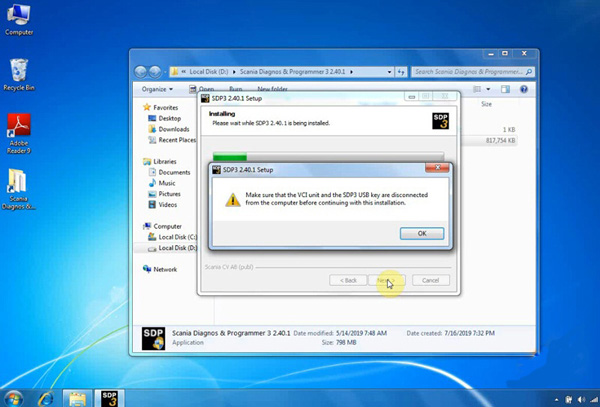The height and width of the screenshot is (407, 600).
Task: Minimize the Explorer window
Action: (x=491, y=54)
